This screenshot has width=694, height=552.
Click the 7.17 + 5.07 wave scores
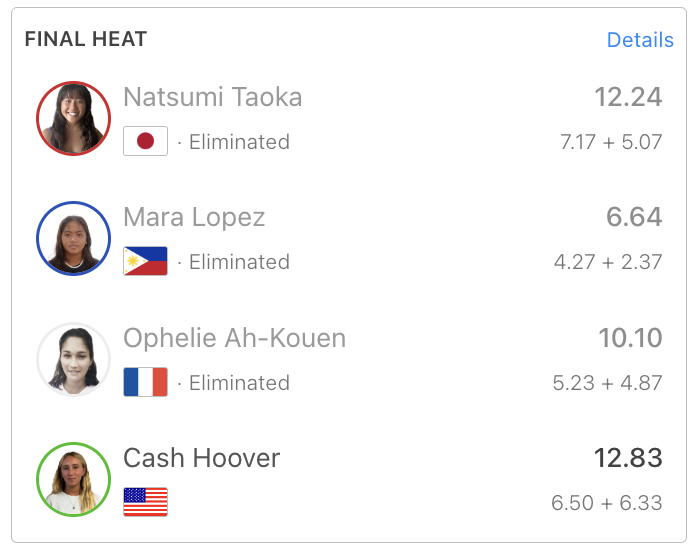[x=611, y=142]
